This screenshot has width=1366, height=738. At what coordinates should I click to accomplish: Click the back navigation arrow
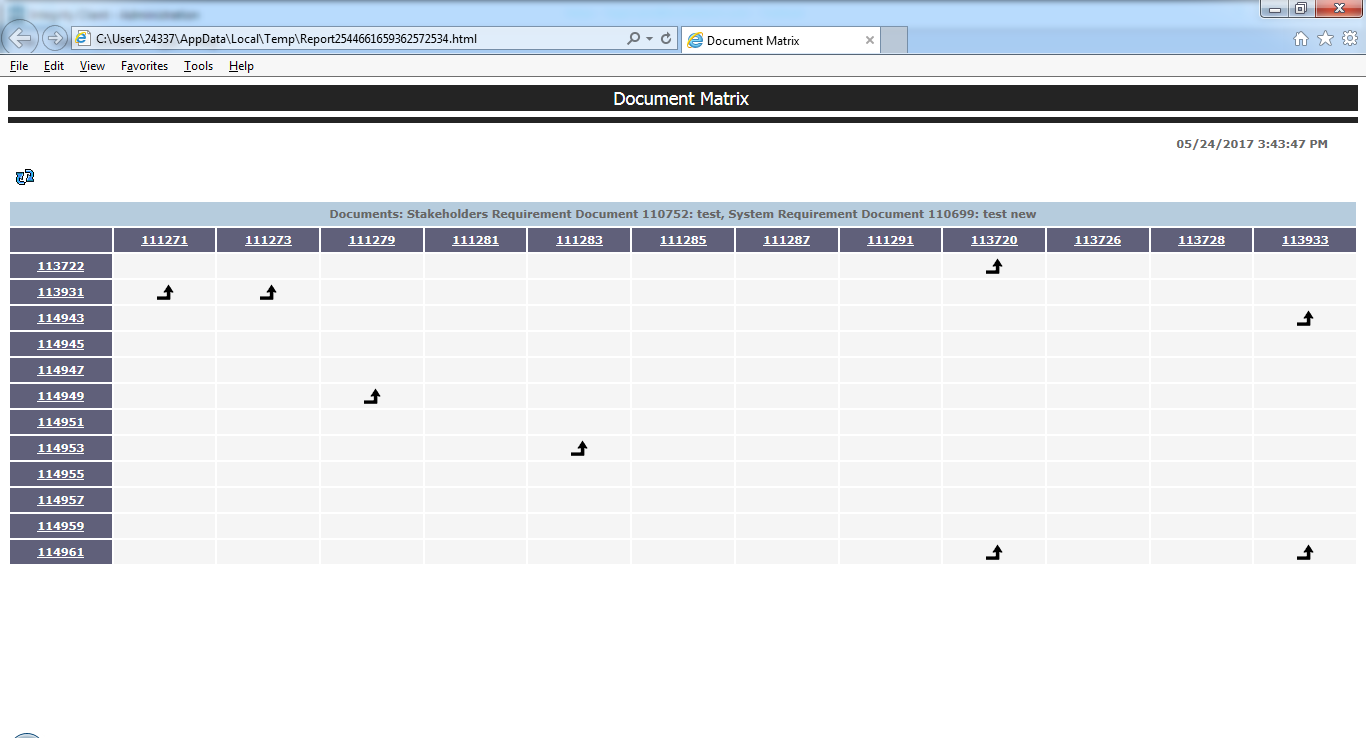pyautogui.click(x=20, y=39)
